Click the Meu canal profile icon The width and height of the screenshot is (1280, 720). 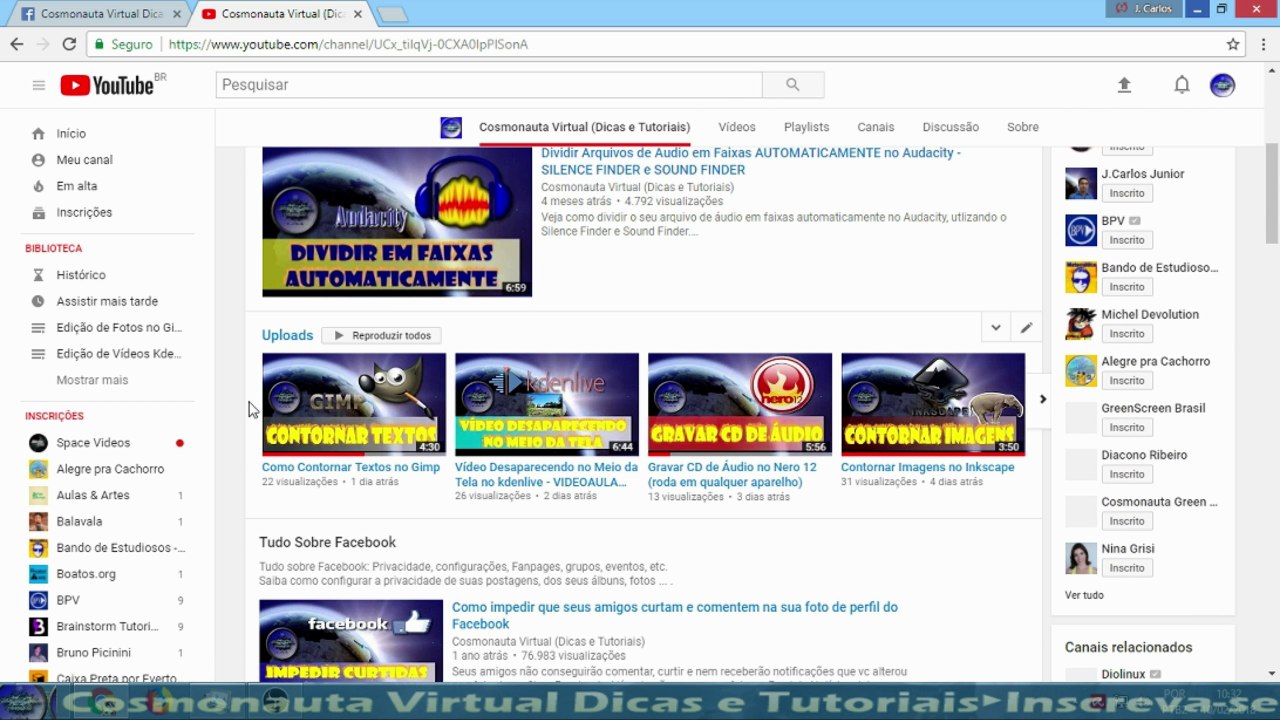tap(38, 160)
